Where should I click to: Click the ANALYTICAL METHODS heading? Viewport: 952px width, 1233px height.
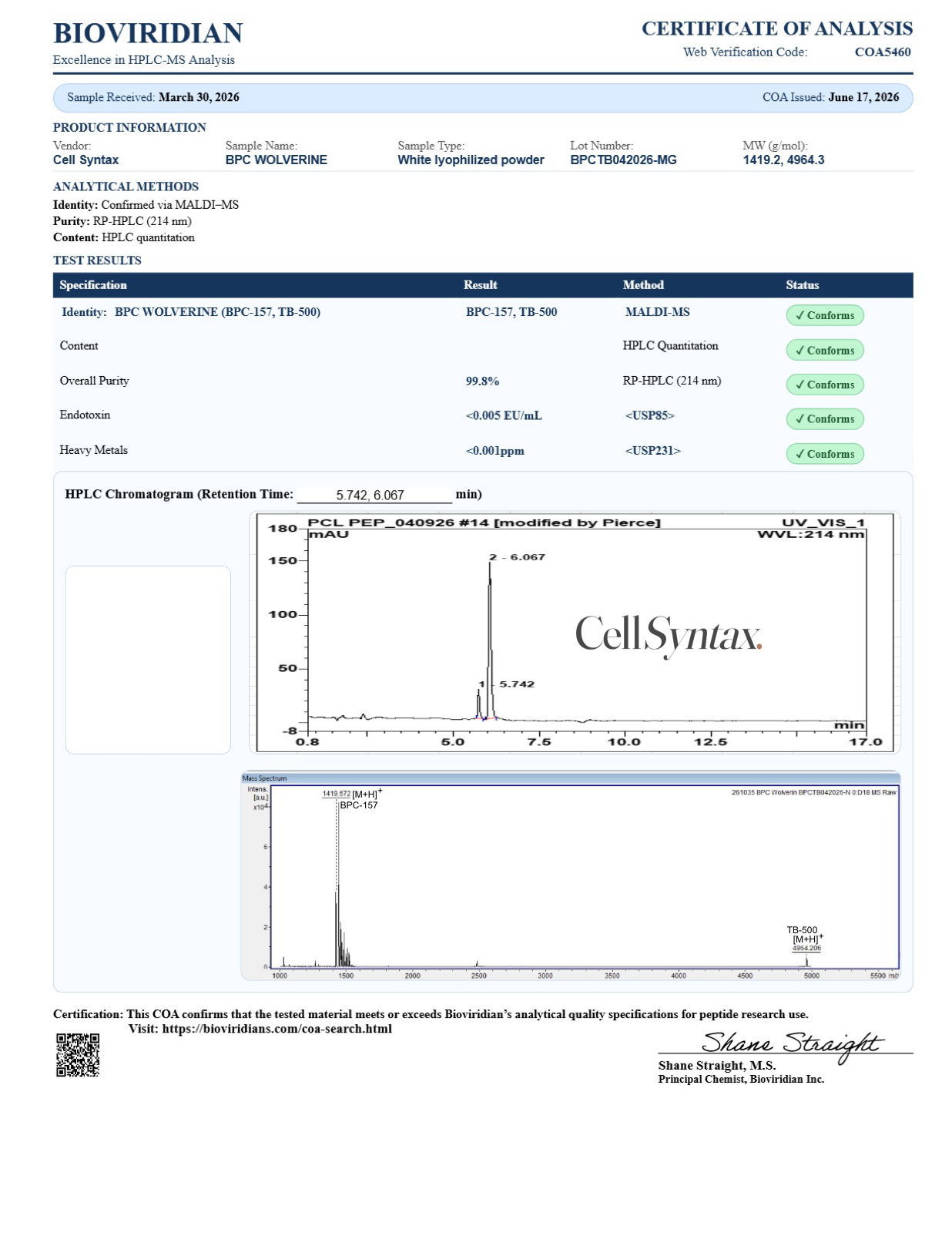(126, 186)
